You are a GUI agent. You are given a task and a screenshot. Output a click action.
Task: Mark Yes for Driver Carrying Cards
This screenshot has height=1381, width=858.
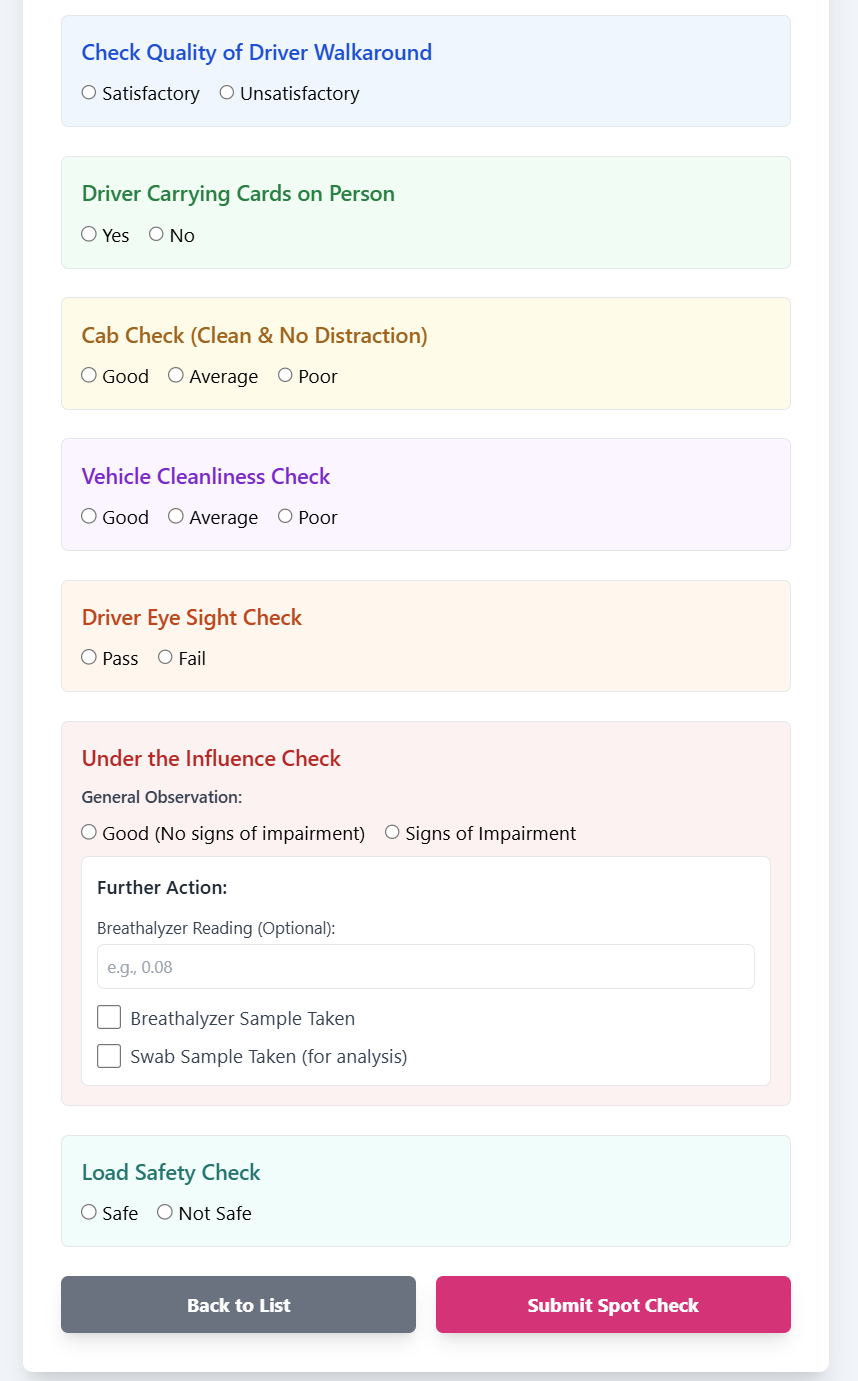pos(89,233)
